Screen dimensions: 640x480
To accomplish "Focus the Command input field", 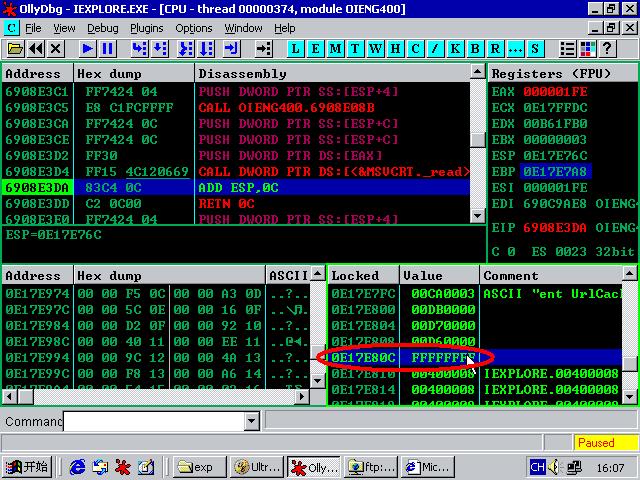I will point(155,420).
